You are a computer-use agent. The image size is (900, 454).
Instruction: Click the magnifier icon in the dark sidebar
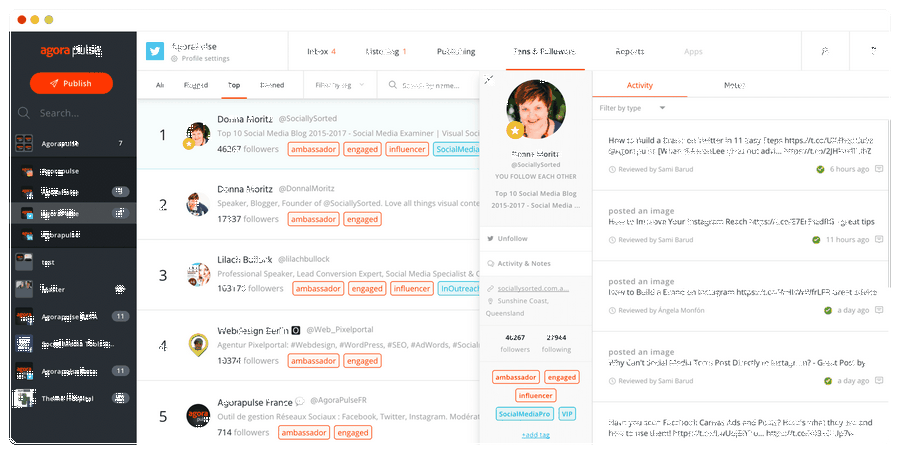pos(24,112)
